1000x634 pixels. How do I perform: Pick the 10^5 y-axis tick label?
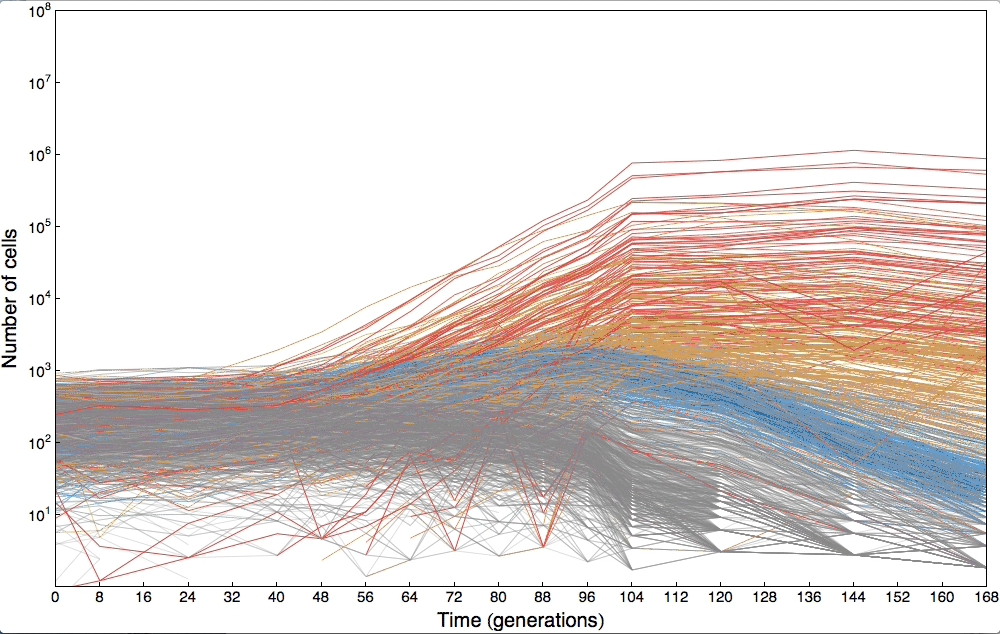(37, 229)
